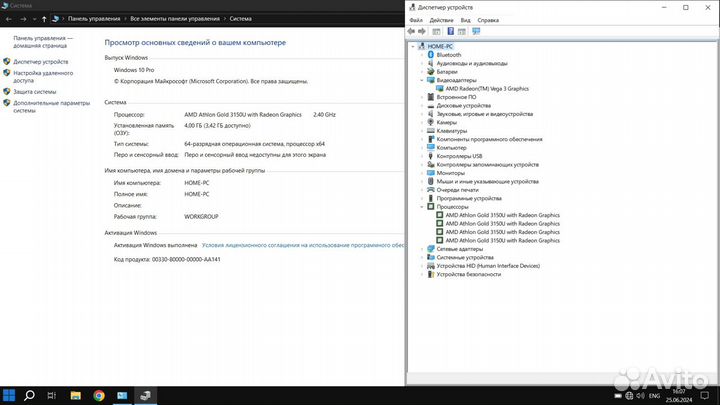Viewport: 720px width, 405px height.
Task: Open Настройка удаленного доступа link
Action: [43, 77]
